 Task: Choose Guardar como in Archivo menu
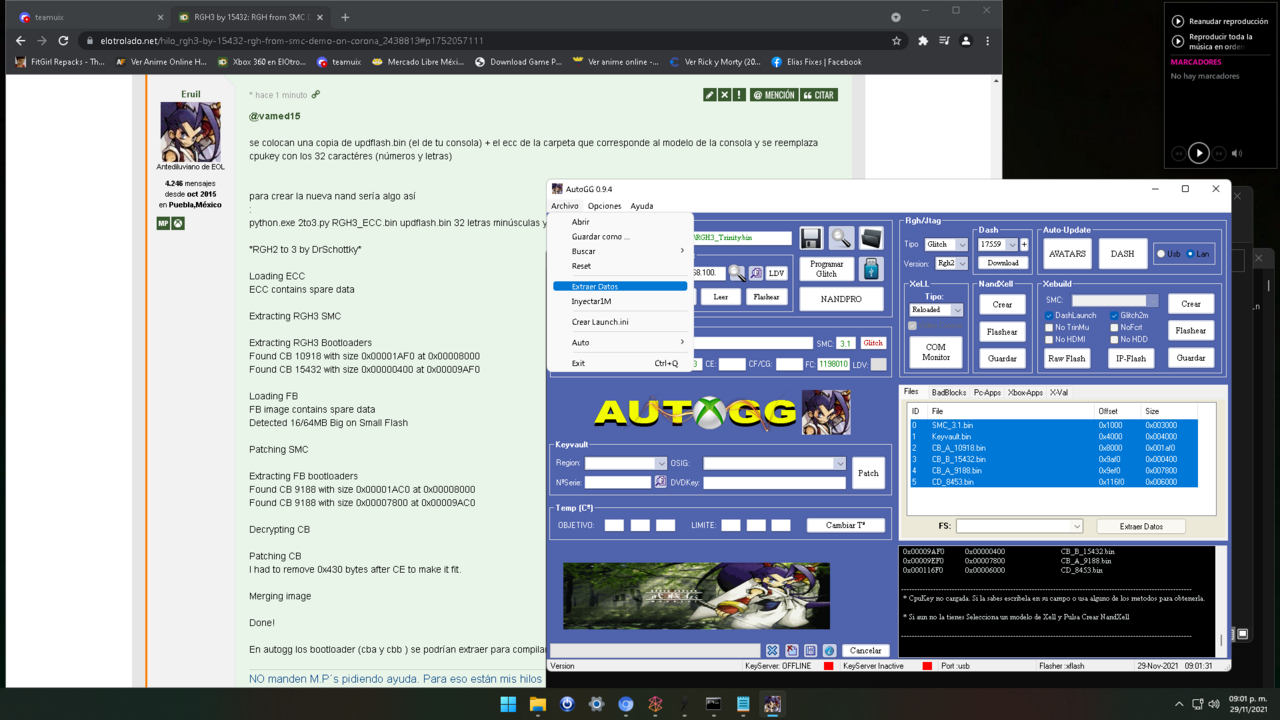click(620, 237)
